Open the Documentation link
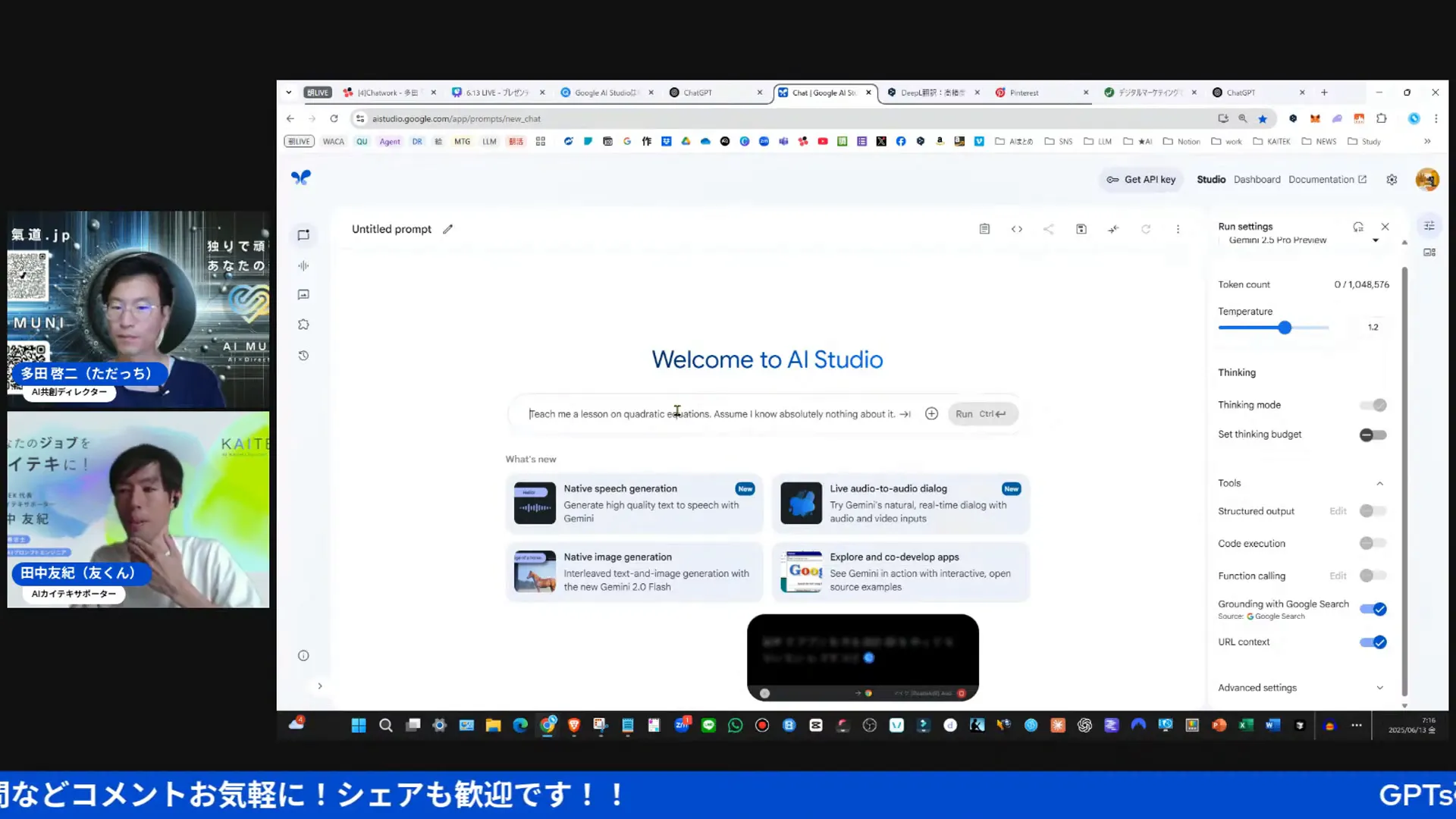The width and height of the screenshot is (1456, 819). pos(1327,180)
